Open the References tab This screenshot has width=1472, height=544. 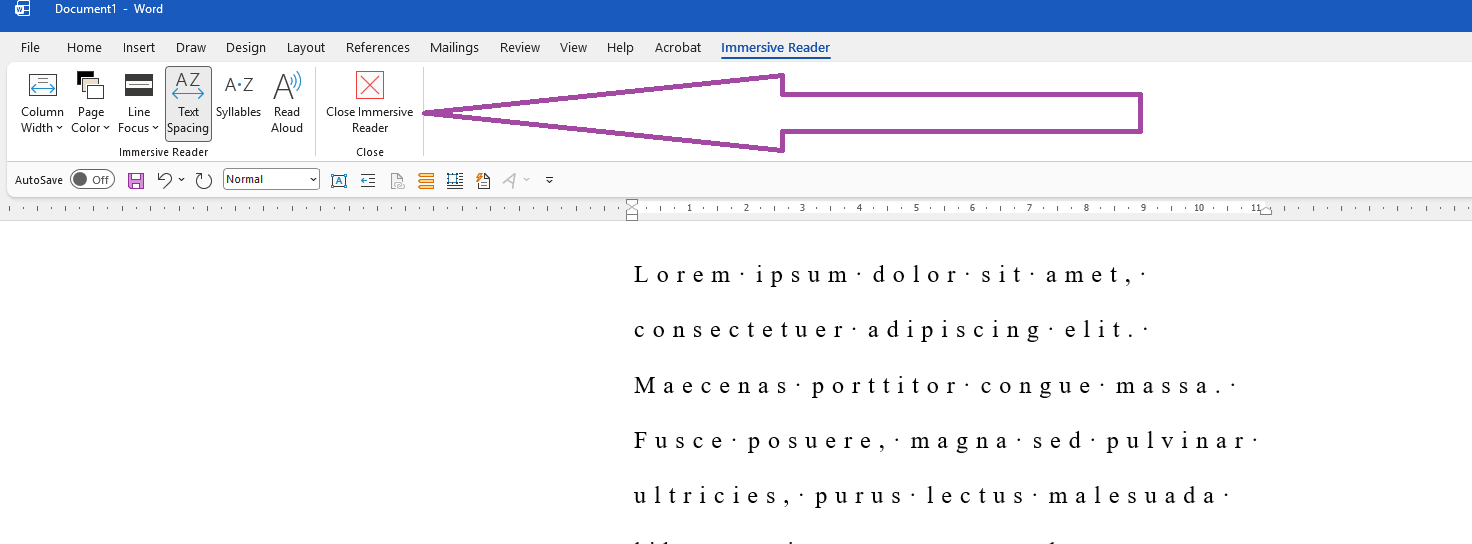tap(378, 47)
